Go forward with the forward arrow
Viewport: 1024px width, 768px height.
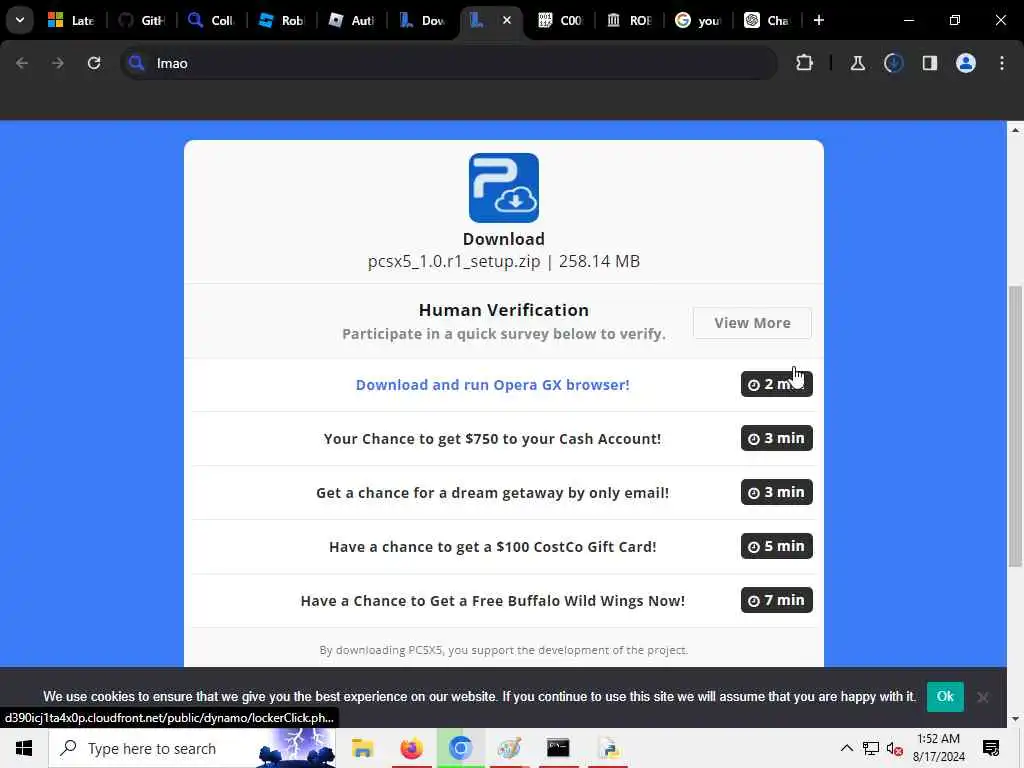click(57, 63)
